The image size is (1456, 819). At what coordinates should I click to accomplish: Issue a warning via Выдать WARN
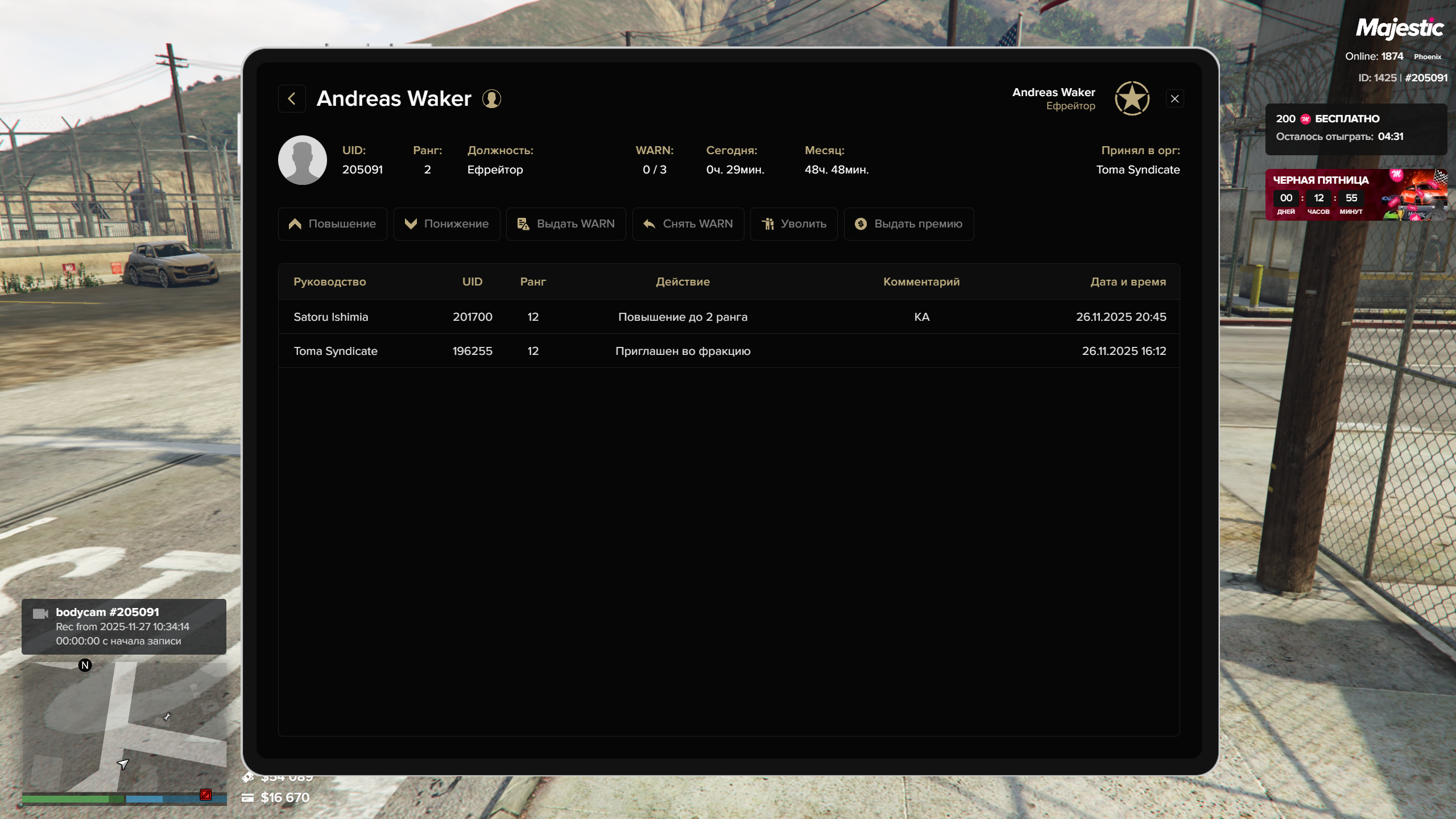click(566, 224)
